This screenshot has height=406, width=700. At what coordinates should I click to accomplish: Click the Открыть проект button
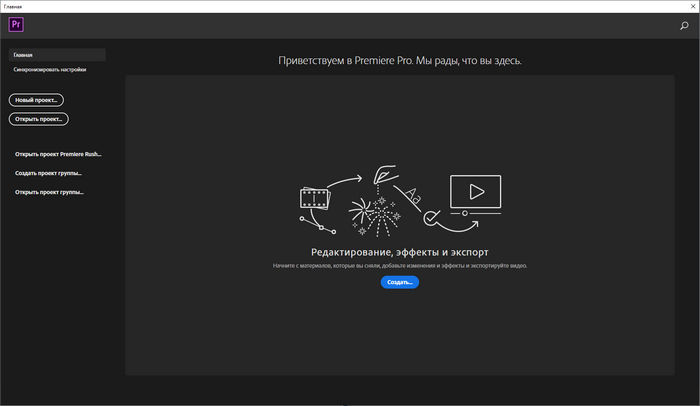click(x=38, y=119)
